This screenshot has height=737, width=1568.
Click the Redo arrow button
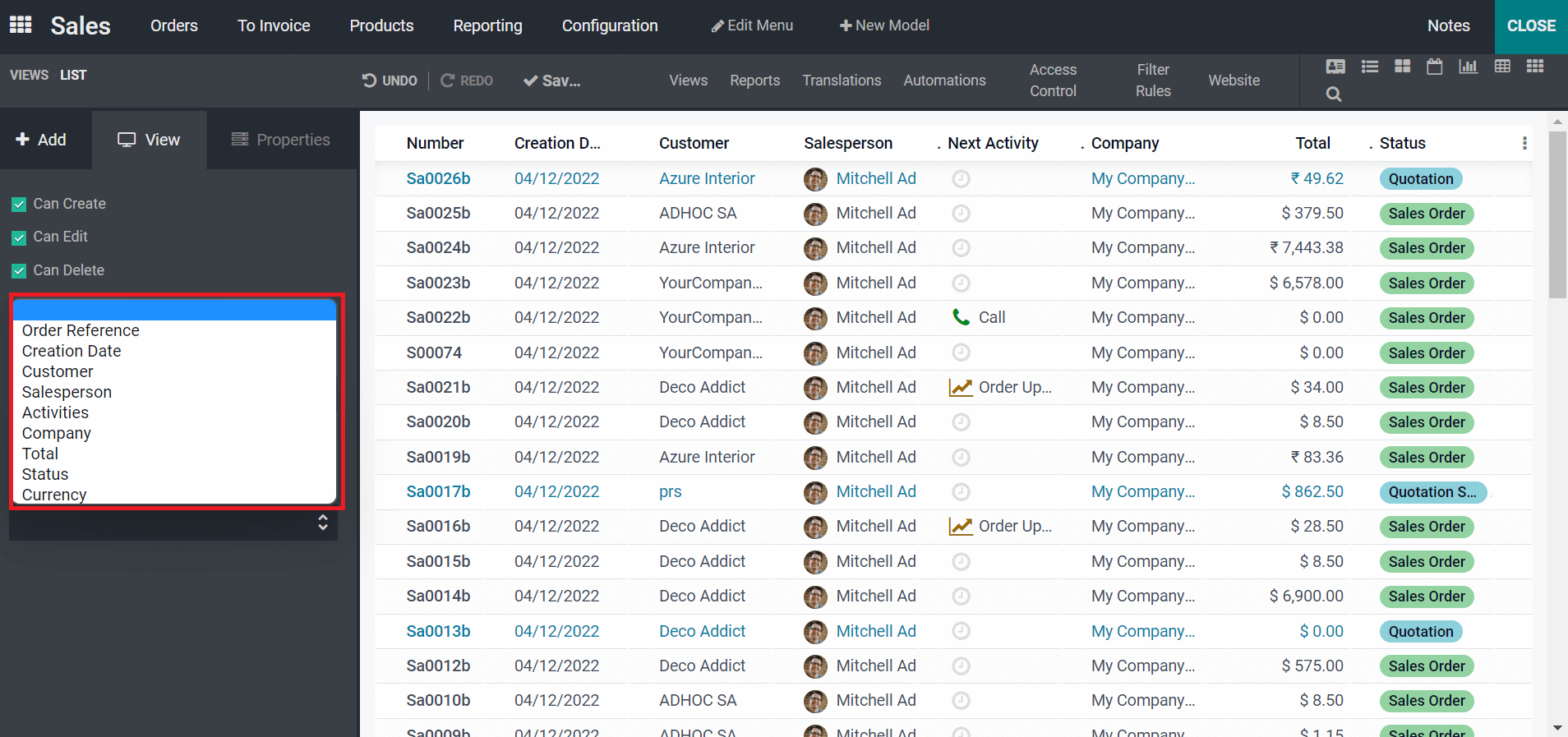(x=467, y=81)
